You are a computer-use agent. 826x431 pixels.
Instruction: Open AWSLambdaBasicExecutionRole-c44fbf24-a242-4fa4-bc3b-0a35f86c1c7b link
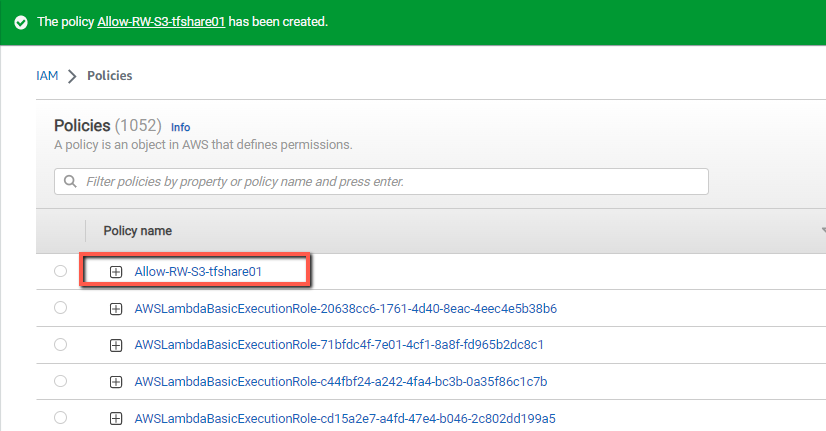(341, 381)
